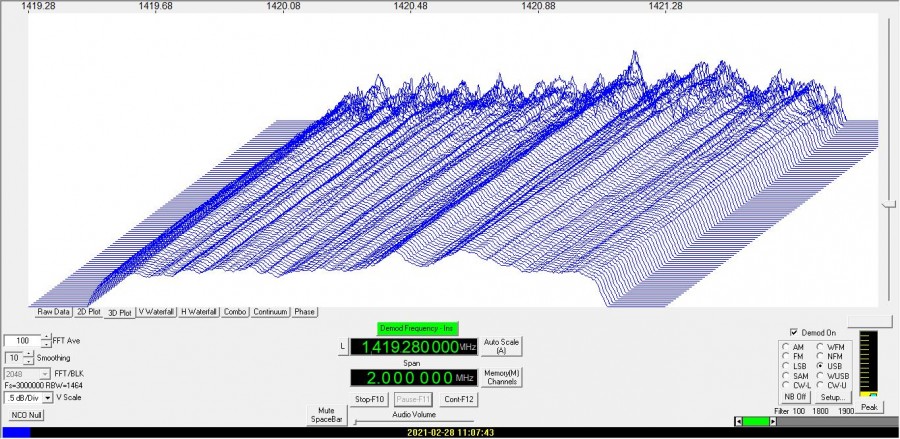Click left arrow of the filter scrollbar
Image resolution: width=900 pixels, height=439 pixels.
click(738, 422)
